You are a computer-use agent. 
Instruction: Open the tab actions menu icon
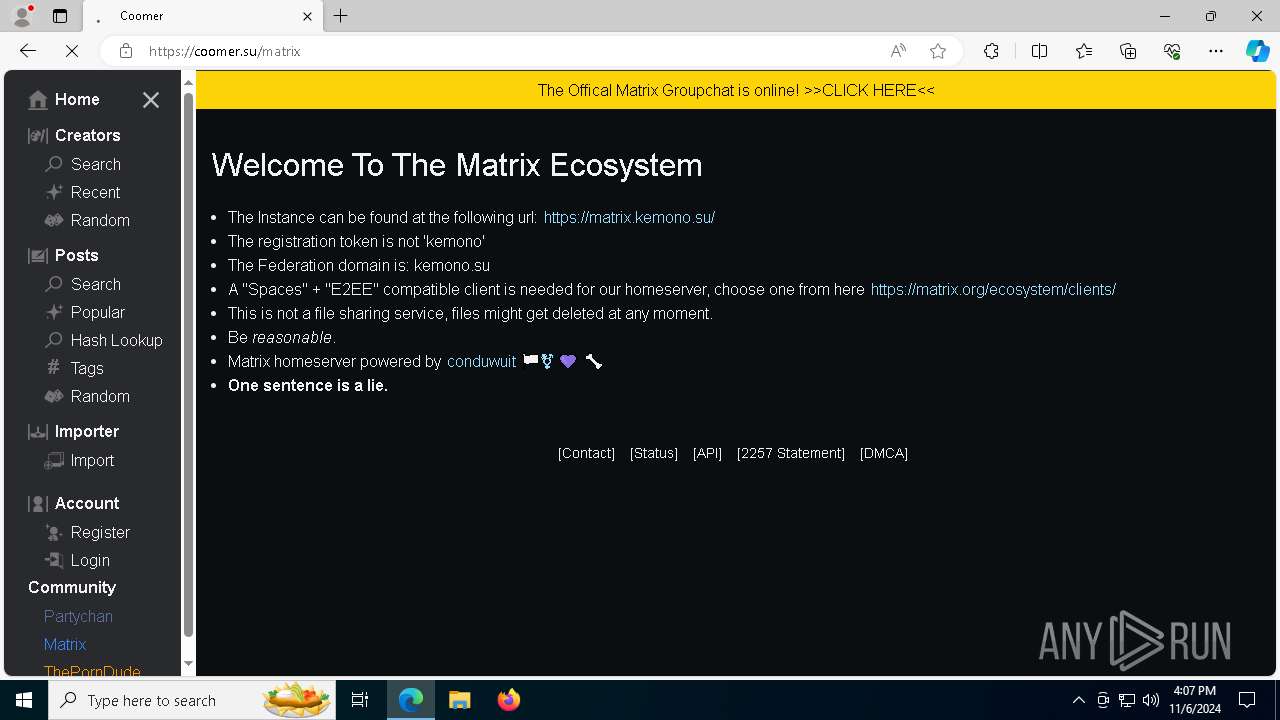[x=60, y=16]
